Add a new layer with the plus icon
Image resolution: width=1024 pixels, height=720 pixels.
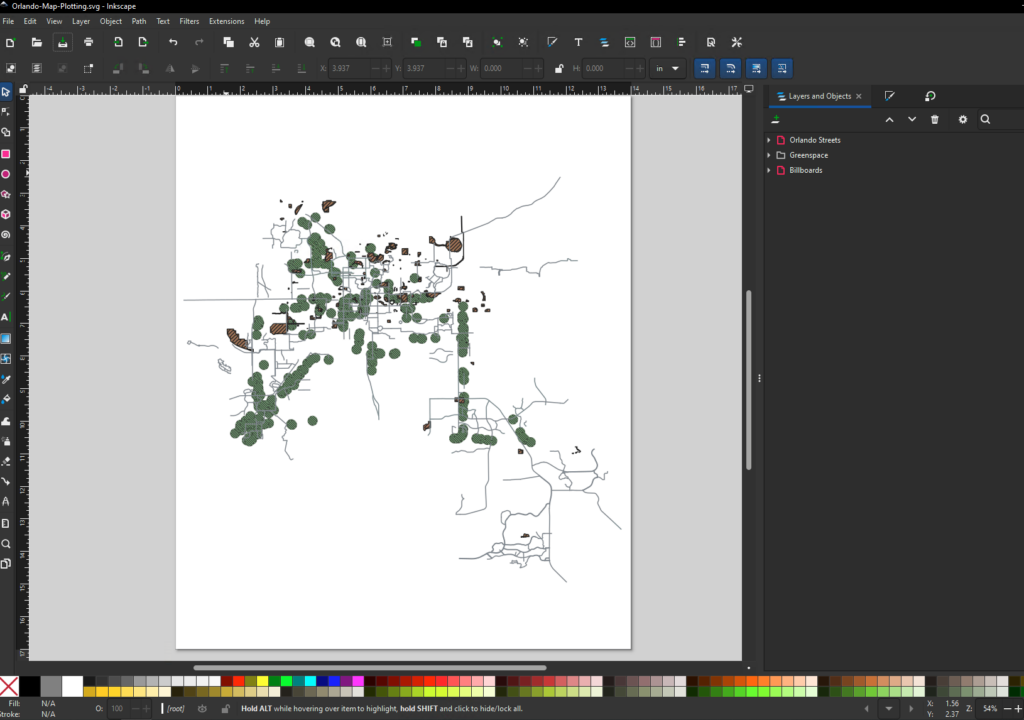tap(775, 118)
